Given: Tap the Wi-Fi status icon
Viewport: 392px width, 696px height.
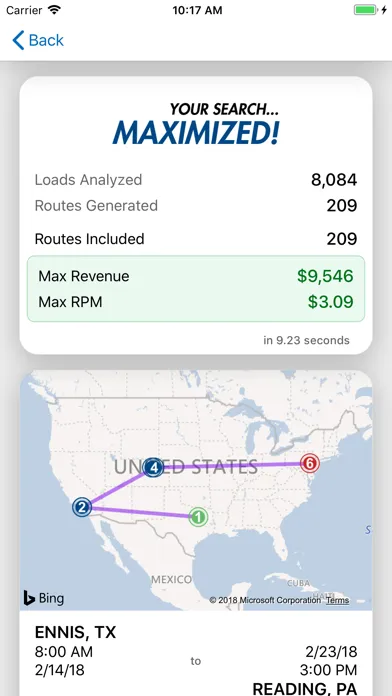Looking at the screenshot, I should [55, 10].
